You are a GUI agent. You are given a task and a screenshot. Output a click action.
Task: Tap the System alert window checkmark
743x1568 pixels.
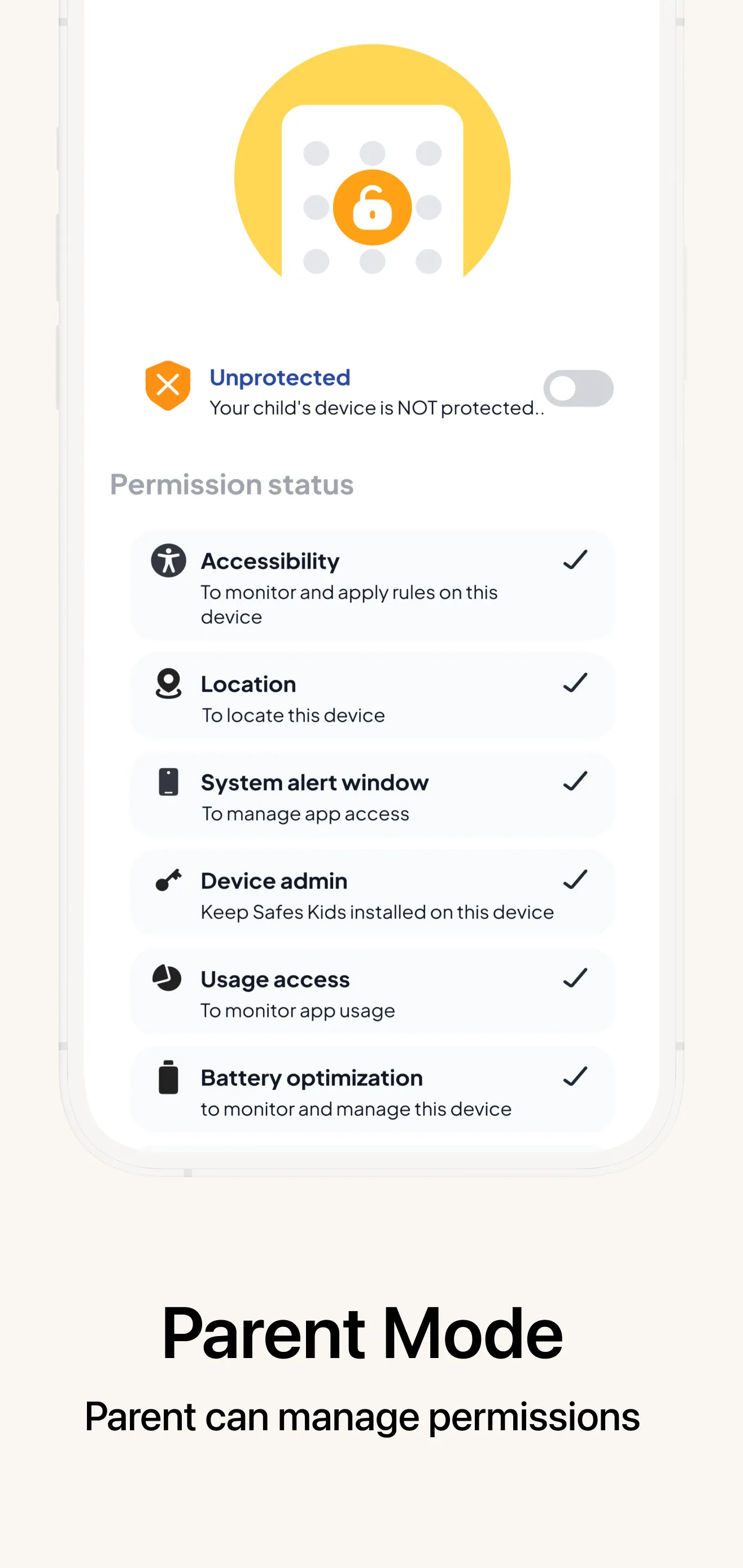tap(575, 781)
